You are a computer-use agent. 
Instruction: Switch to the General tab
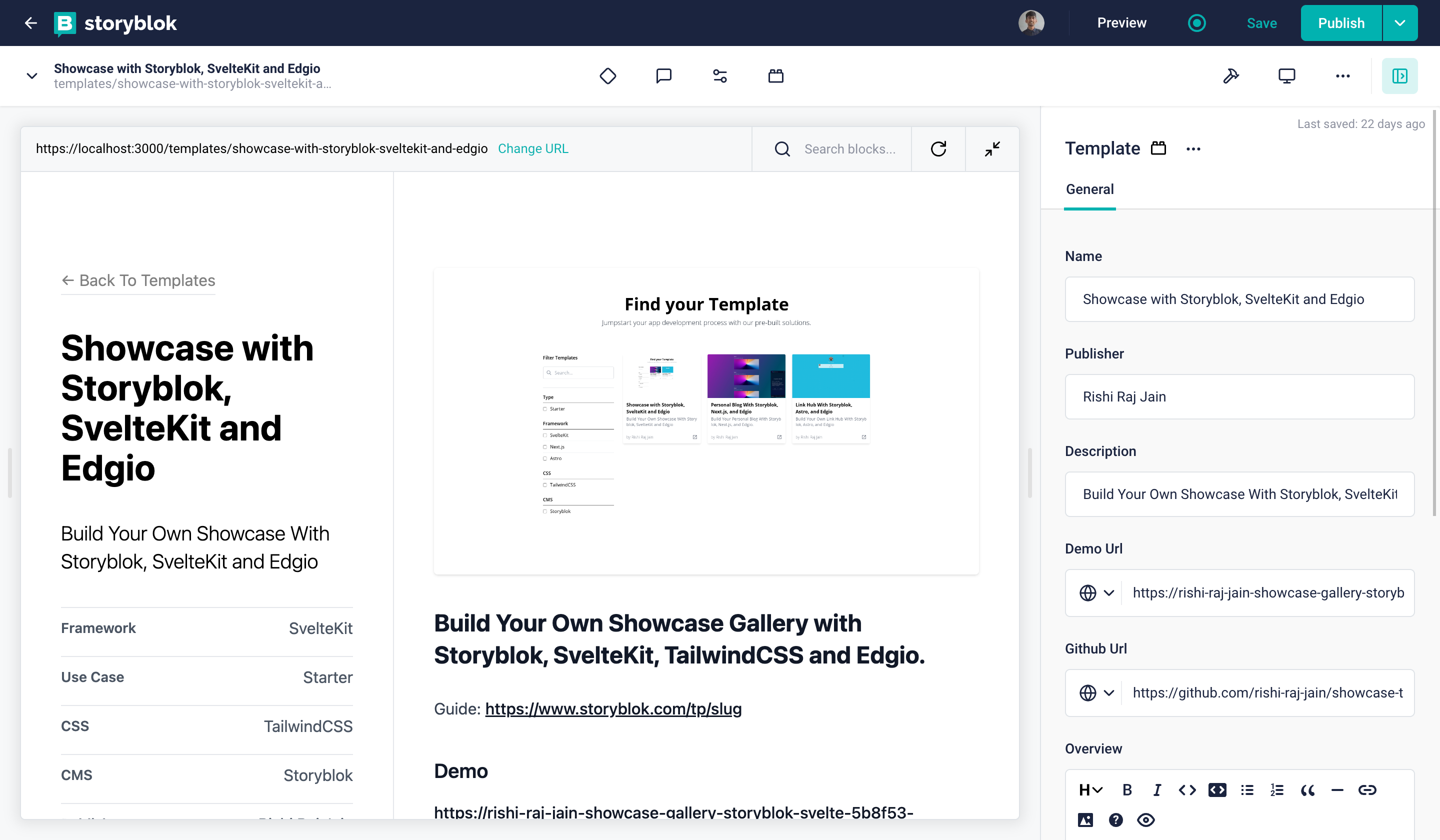pyautogui.click(x=1089, y=189)
